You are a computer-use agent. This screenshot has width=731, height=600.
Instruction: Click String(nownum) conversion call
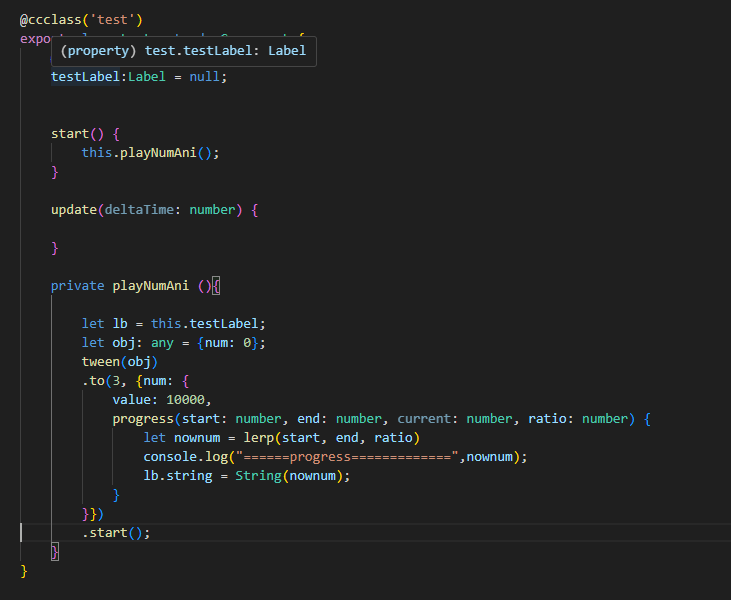click(289, 476)
